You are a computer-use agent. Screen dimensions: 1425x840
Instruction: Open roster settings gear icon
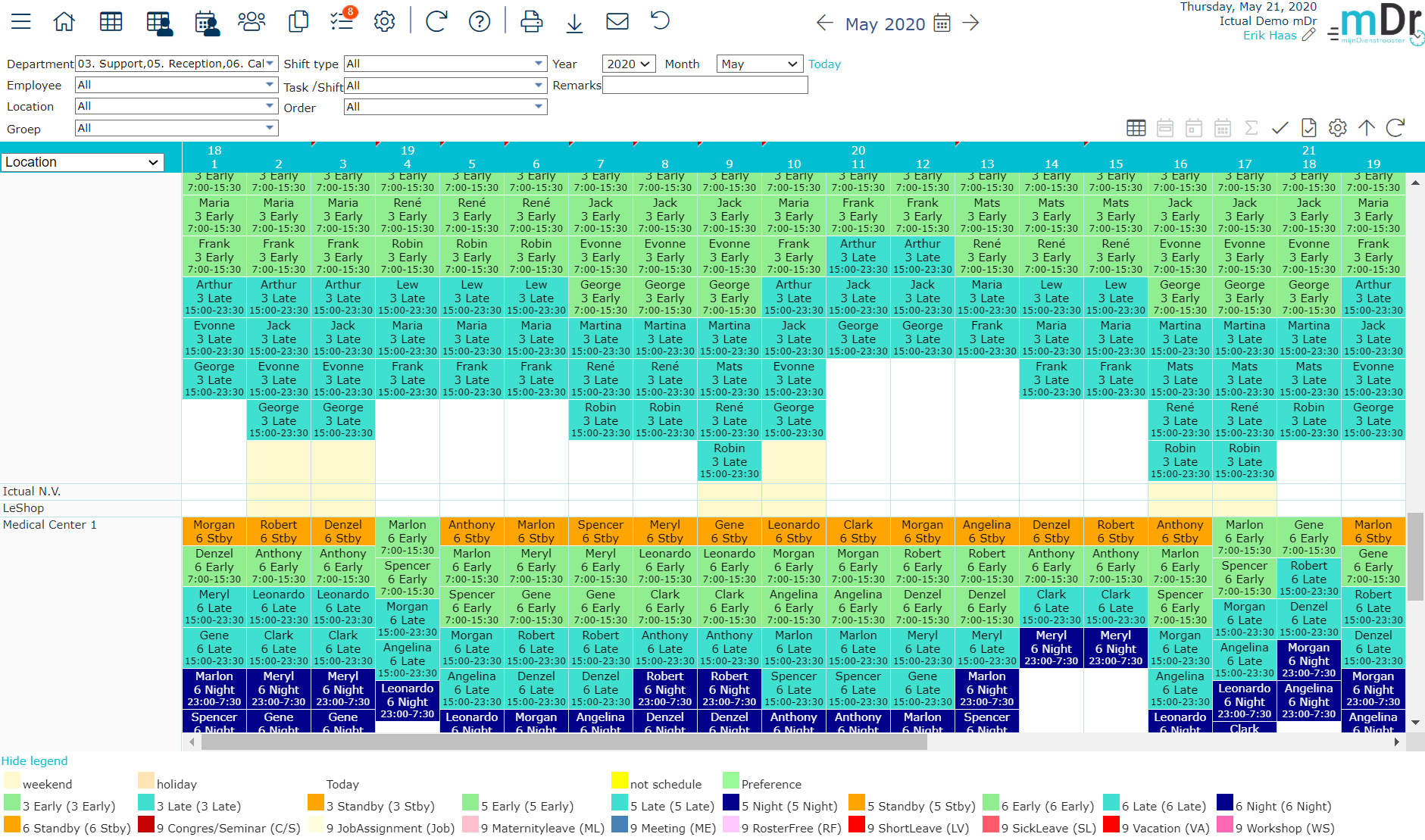(x=1338, y=128)
